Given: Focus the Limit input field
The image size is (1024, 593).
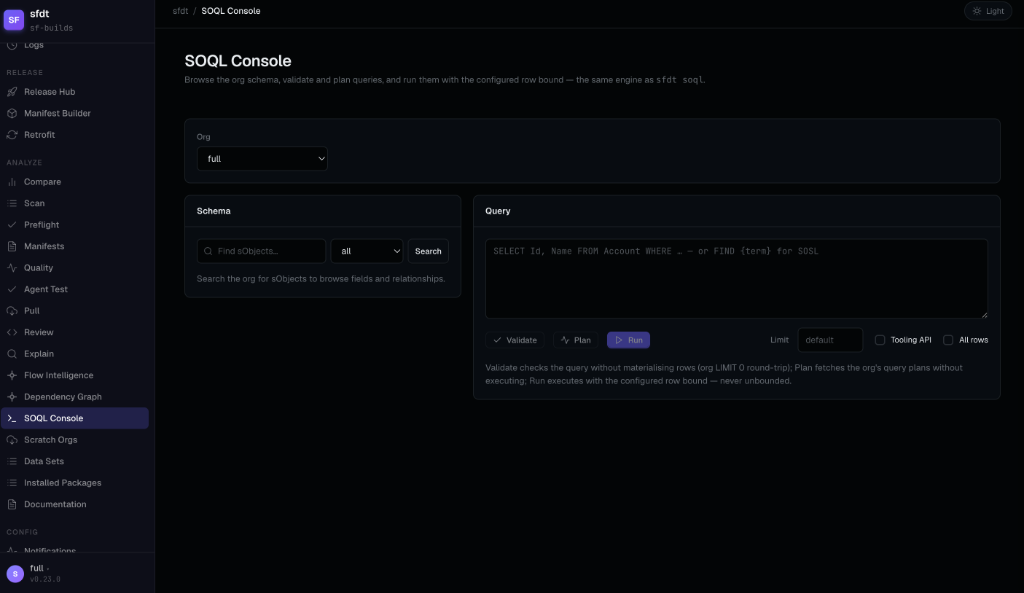Looking at the screenshot, I should pos(830,340).
